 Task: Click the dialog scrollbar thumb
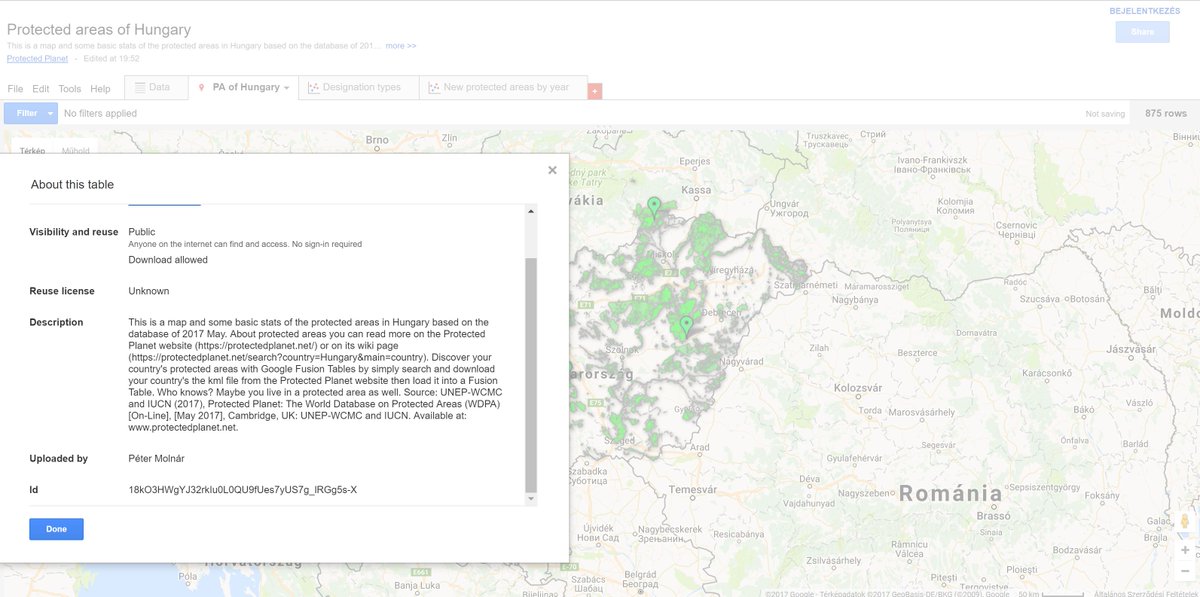pos(531,373)
